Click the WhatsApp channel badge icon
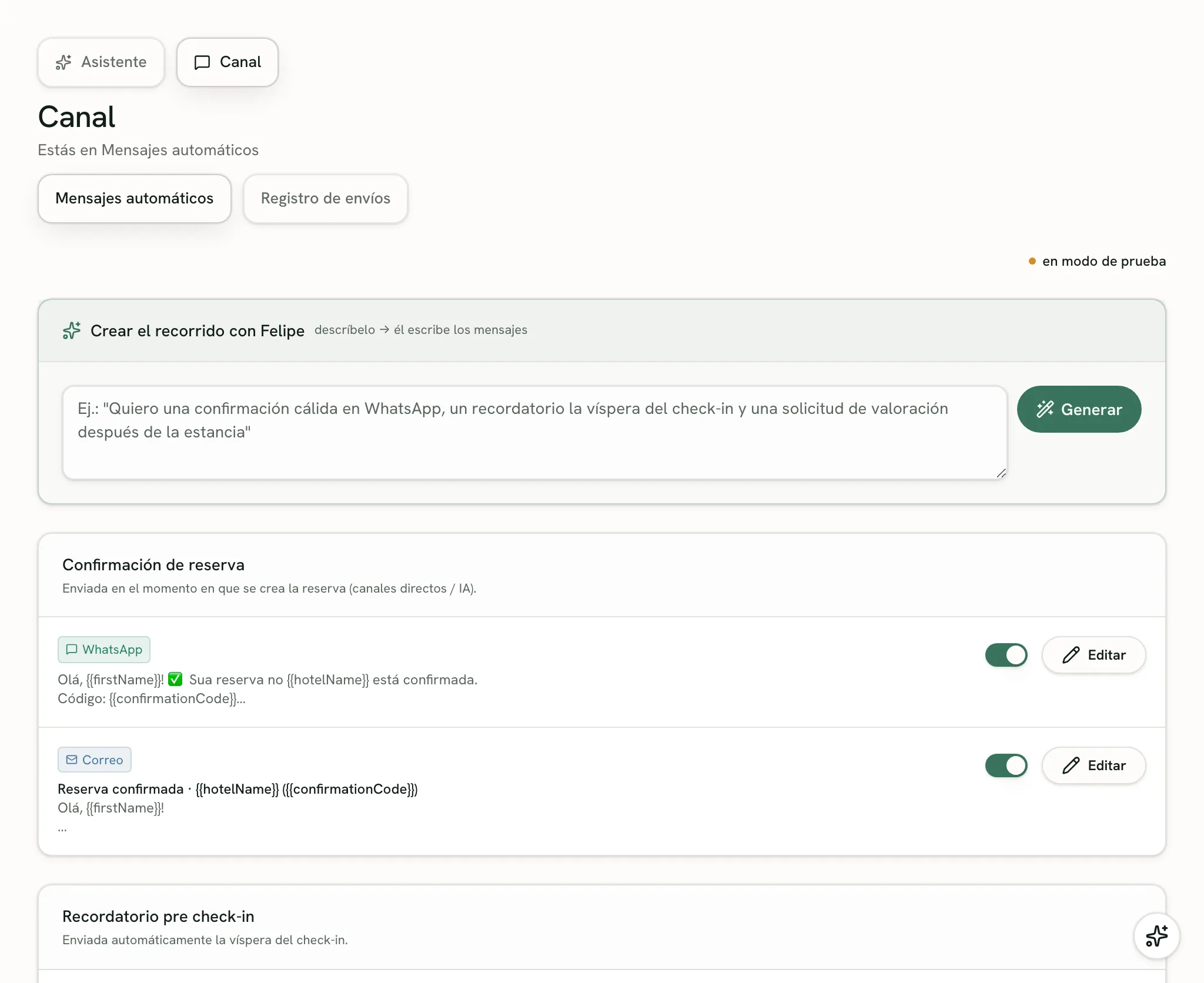This screenshot has height=983, width=1204. coord(72,649)
